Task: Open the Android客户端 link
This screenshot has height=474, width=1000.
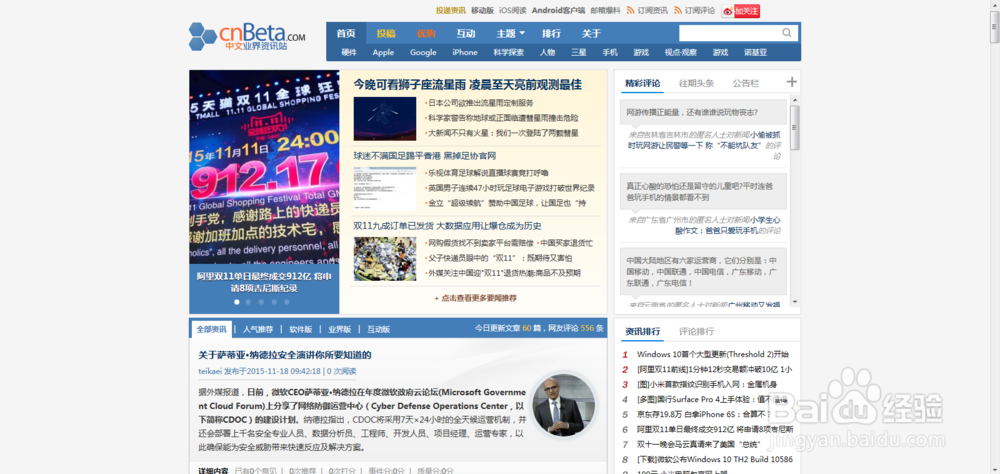Action: coord(558,10)
